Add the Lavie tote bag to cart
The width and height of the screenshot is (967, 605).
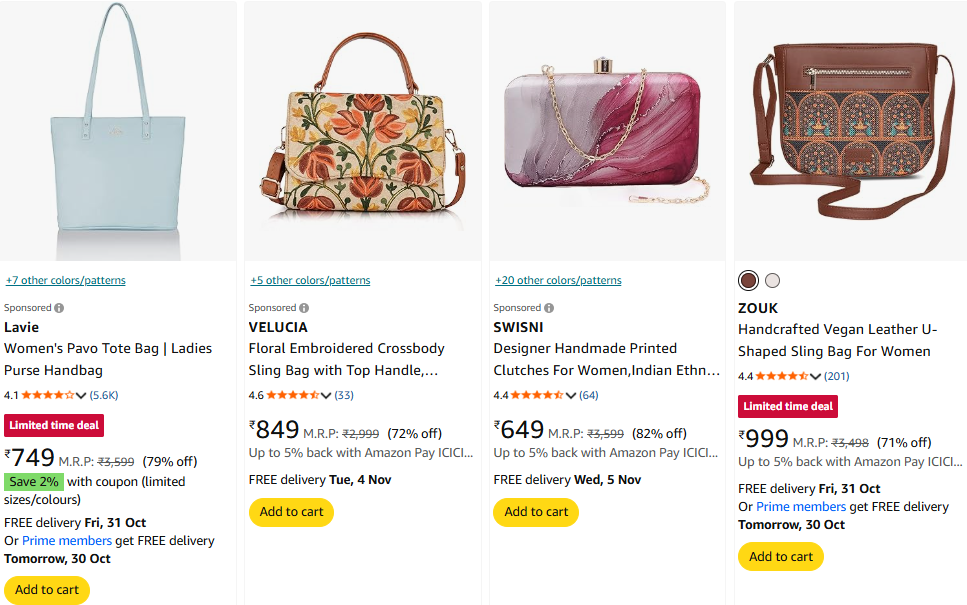coord(47,590)
